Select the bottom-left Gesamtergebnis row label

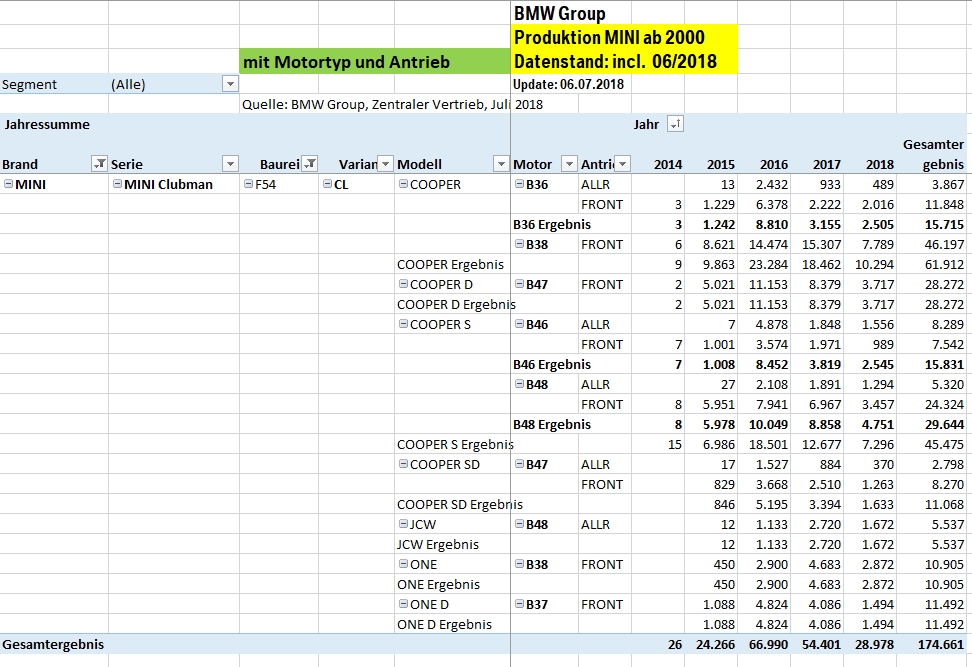(x=53, y=644)
